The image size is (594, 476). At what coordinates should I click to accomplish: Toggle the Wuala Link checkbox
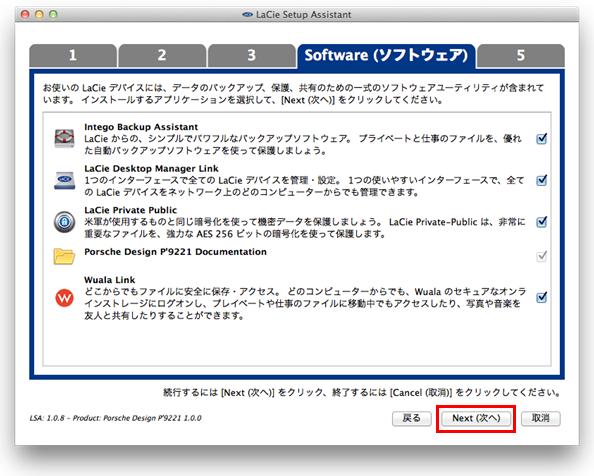pyautogui.click(x=542, y=297)
